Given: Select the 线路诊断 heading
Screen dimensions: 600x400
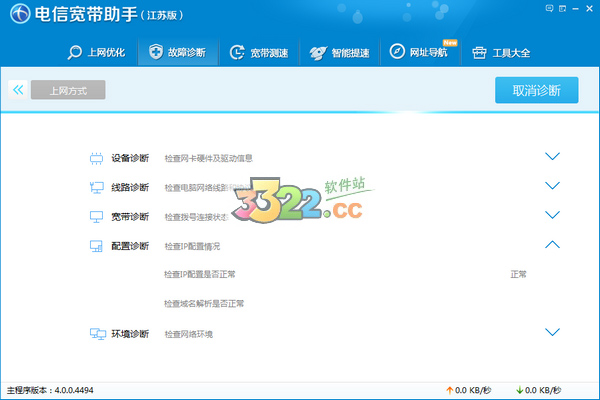Looking at the screenshot, I should click(x=130, y=188).
